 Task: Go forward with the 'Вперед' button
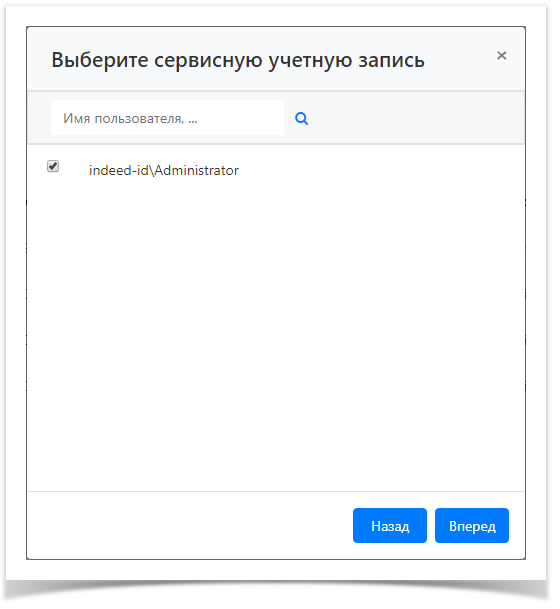tap(472, 525)
